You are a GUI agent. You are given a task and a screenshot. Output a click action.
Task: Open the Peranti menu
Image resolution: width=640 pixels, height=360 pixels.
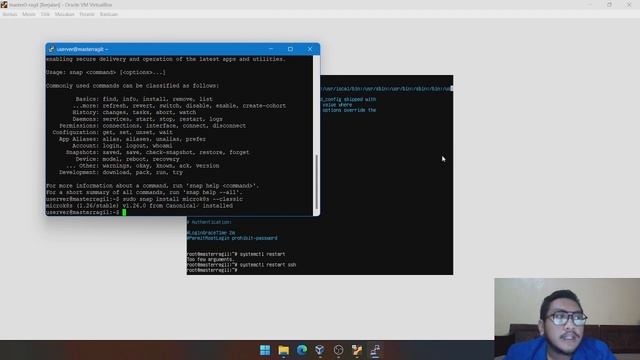click(x=87, y=14)
